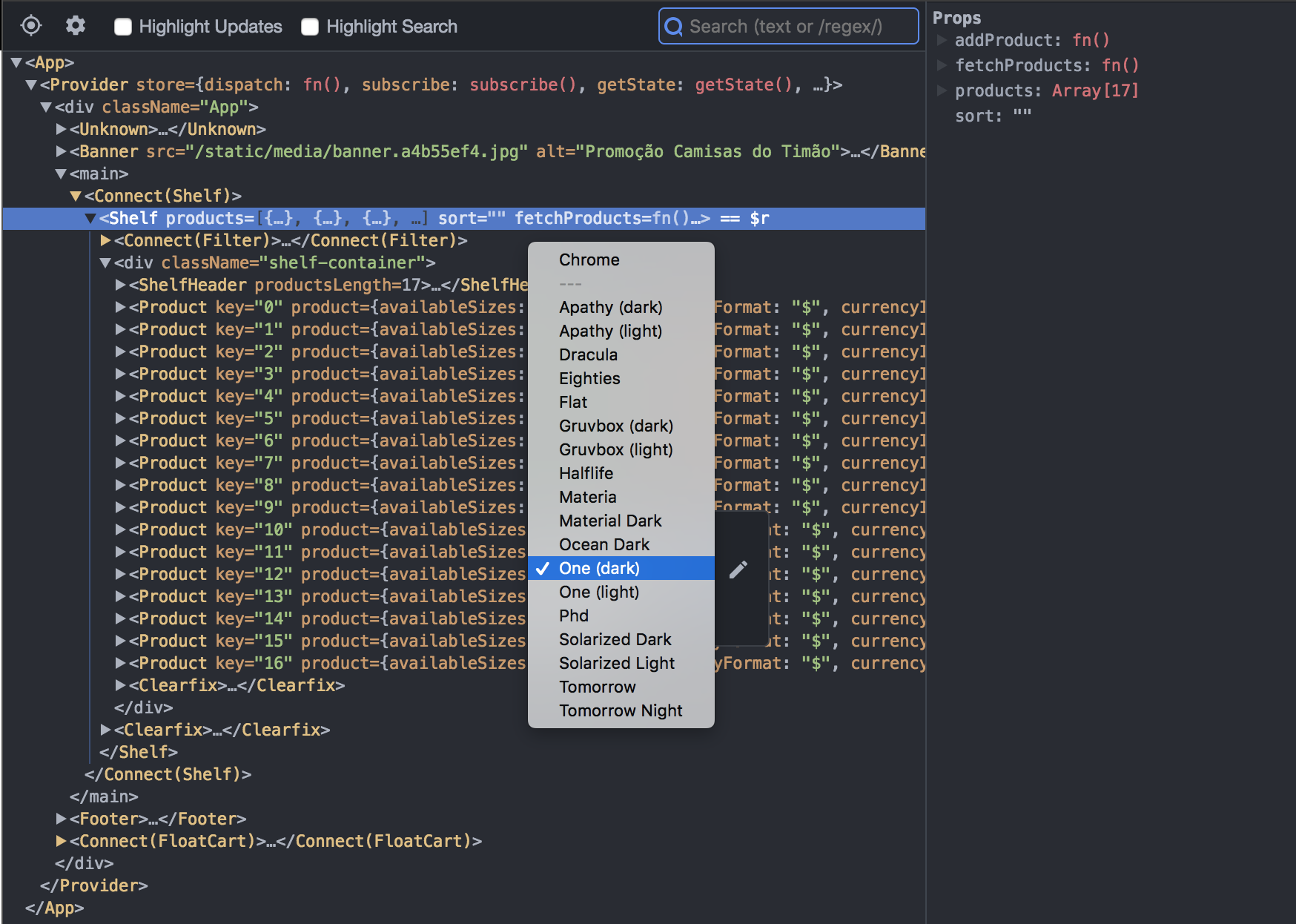Expand the fetchProducts prop in Props panel
1296x924 pixels.
click(x=942, y=65)
